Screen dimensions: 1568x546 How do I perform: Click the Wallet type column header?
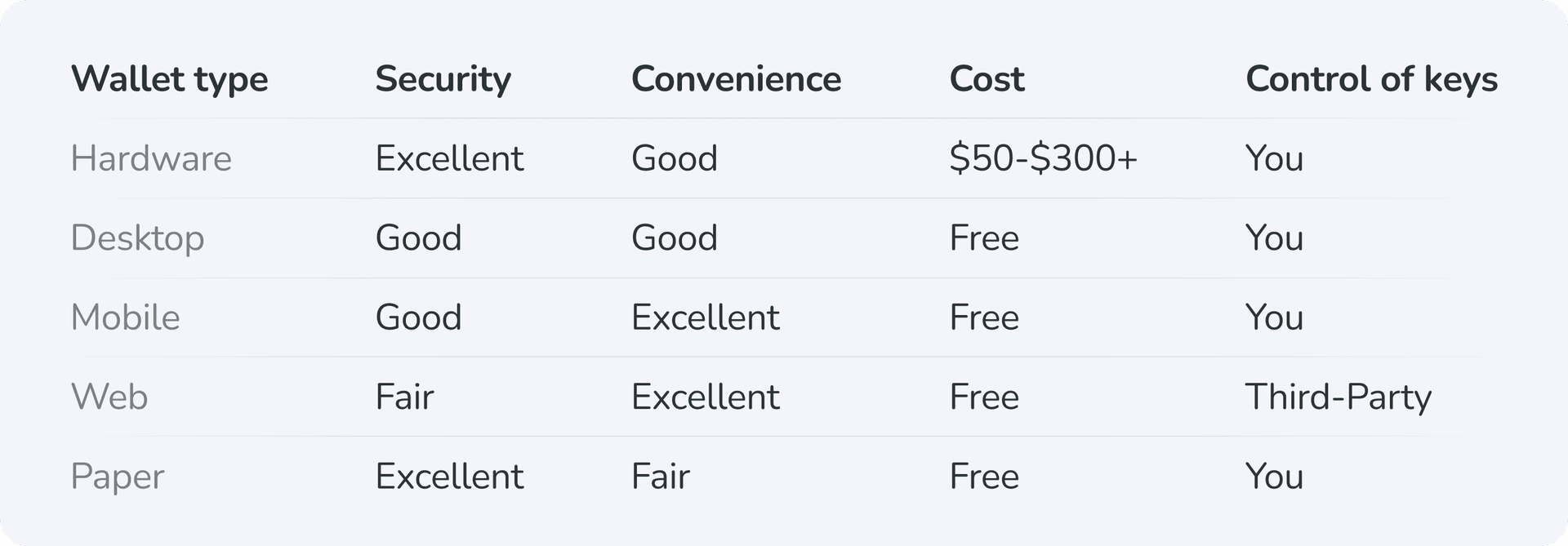[169, 79]
